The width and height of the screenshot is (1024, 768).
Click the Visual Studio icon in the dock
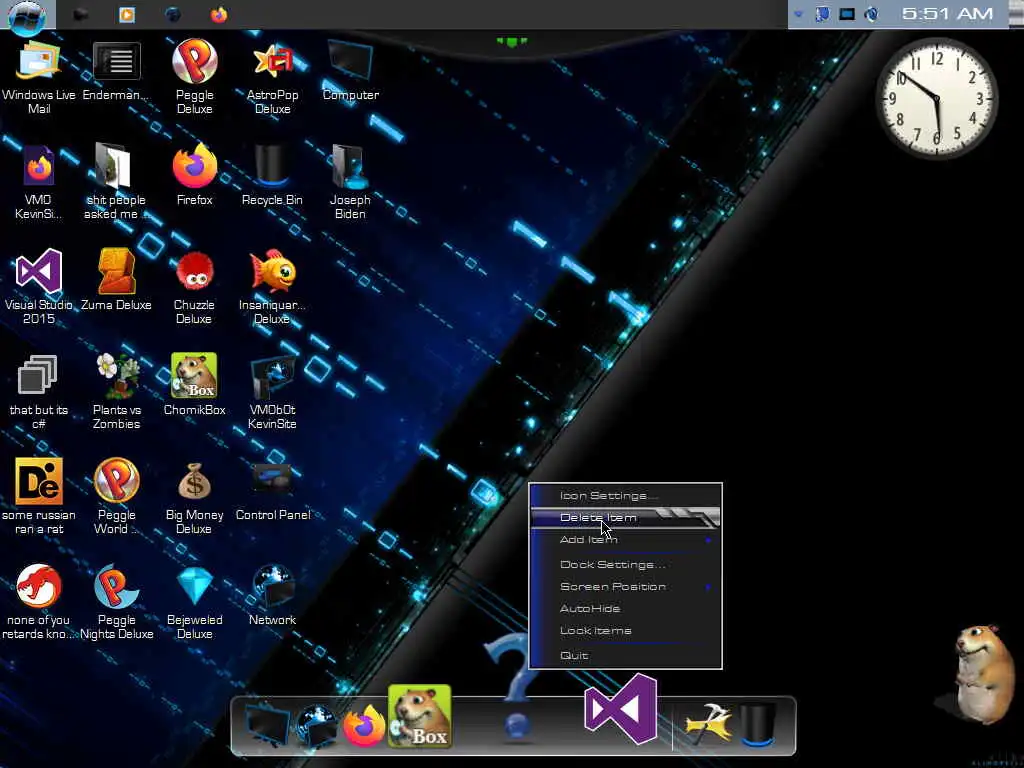click(x=620, y=709)
